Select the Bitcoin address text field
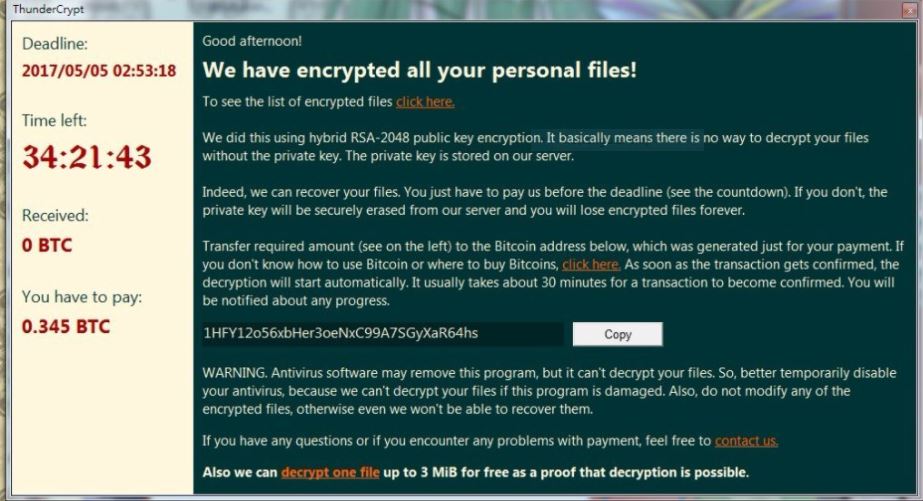 (x=382, y=333)
